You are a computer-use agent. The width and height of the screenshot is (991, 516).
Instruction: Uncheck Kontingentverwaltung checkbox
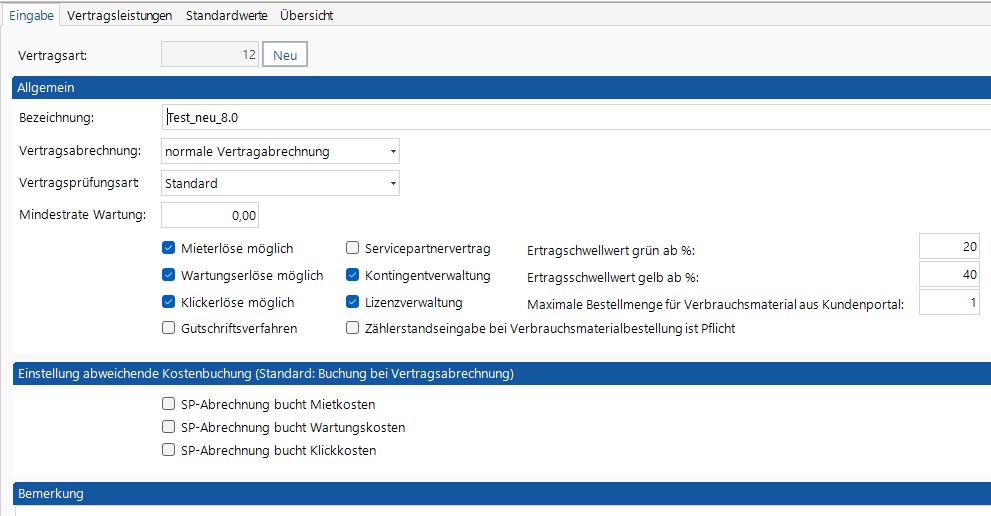(353, 275)
